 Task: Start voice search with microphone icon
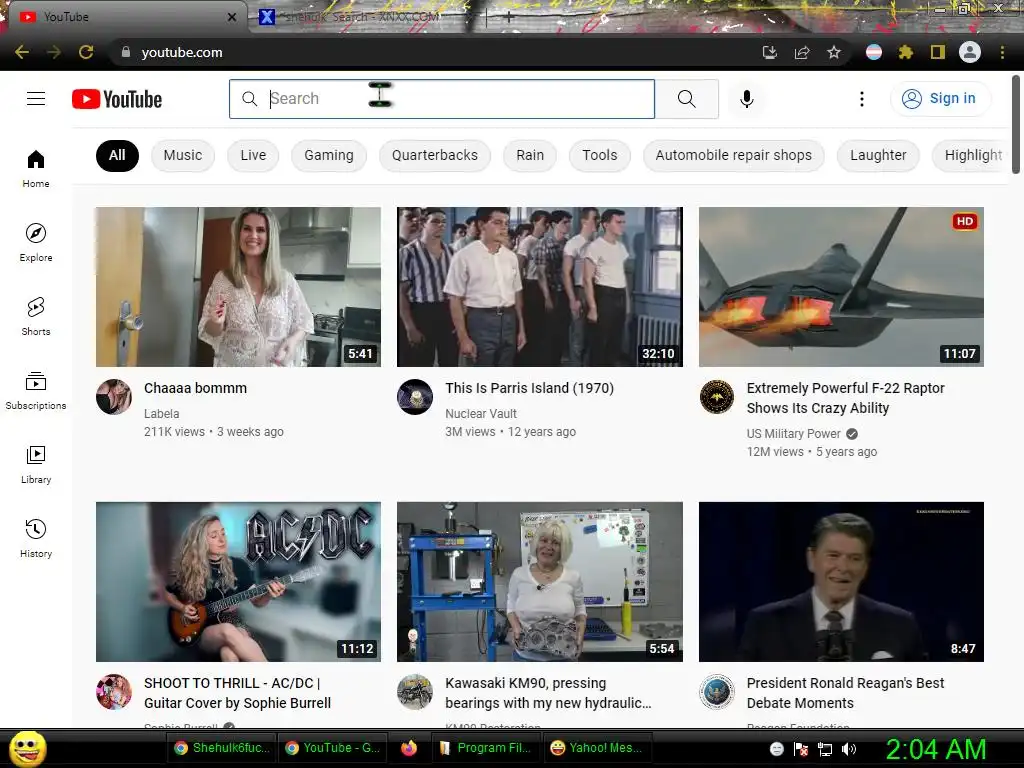coord(746,99)
